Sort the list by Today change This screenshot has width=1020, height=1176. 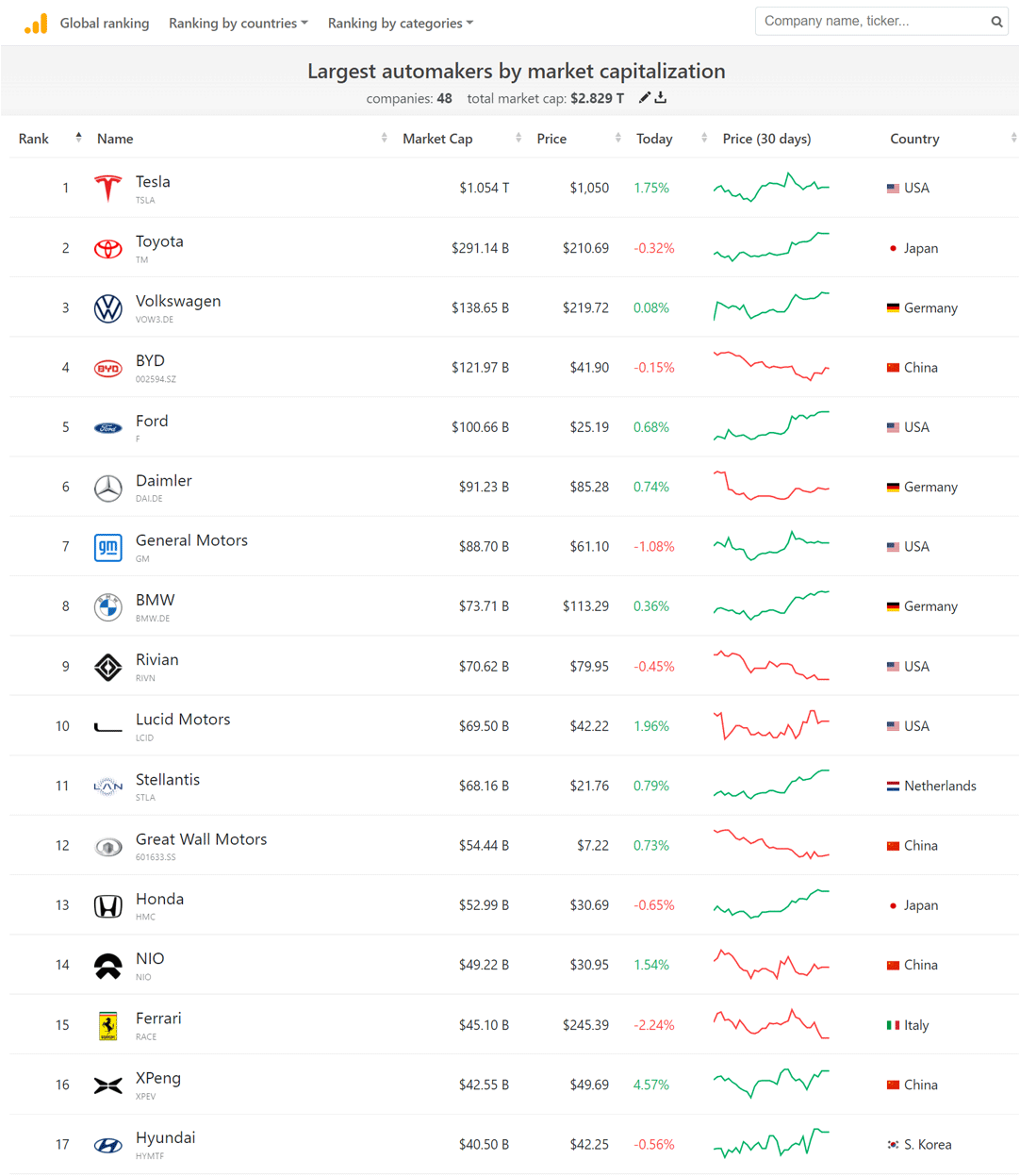[654, 139]
